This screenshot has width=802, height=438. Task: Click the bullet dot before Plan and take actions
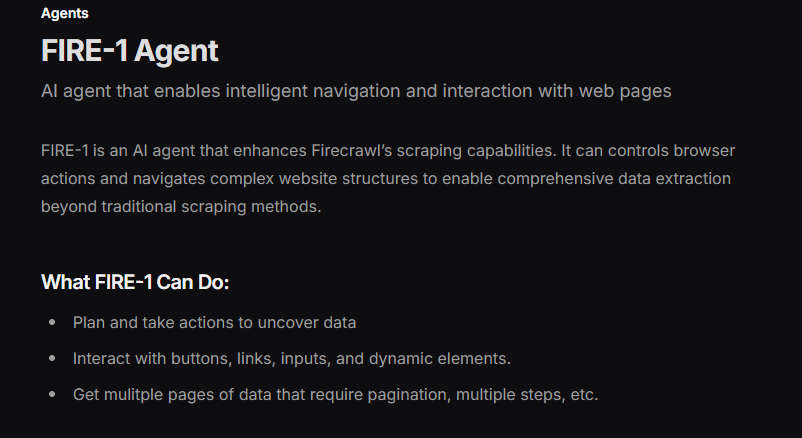(52, 322)
